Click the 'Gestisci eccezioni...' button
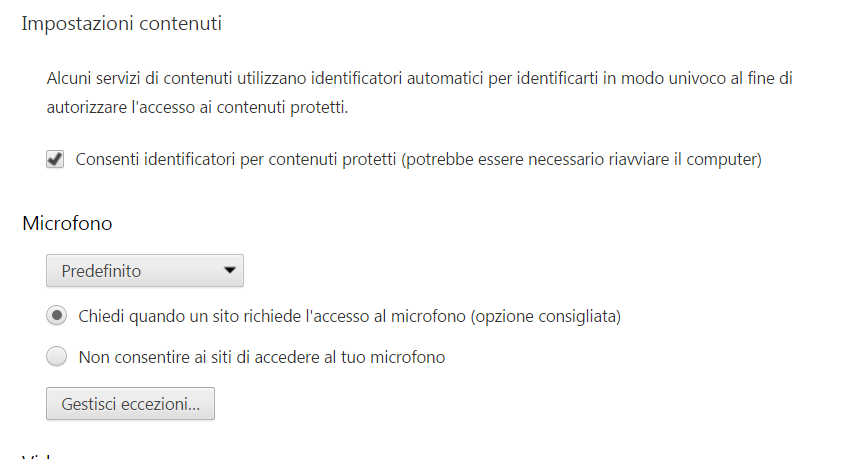Image resolution: width=852 pixels, height=459 pixels. point(130,404)
